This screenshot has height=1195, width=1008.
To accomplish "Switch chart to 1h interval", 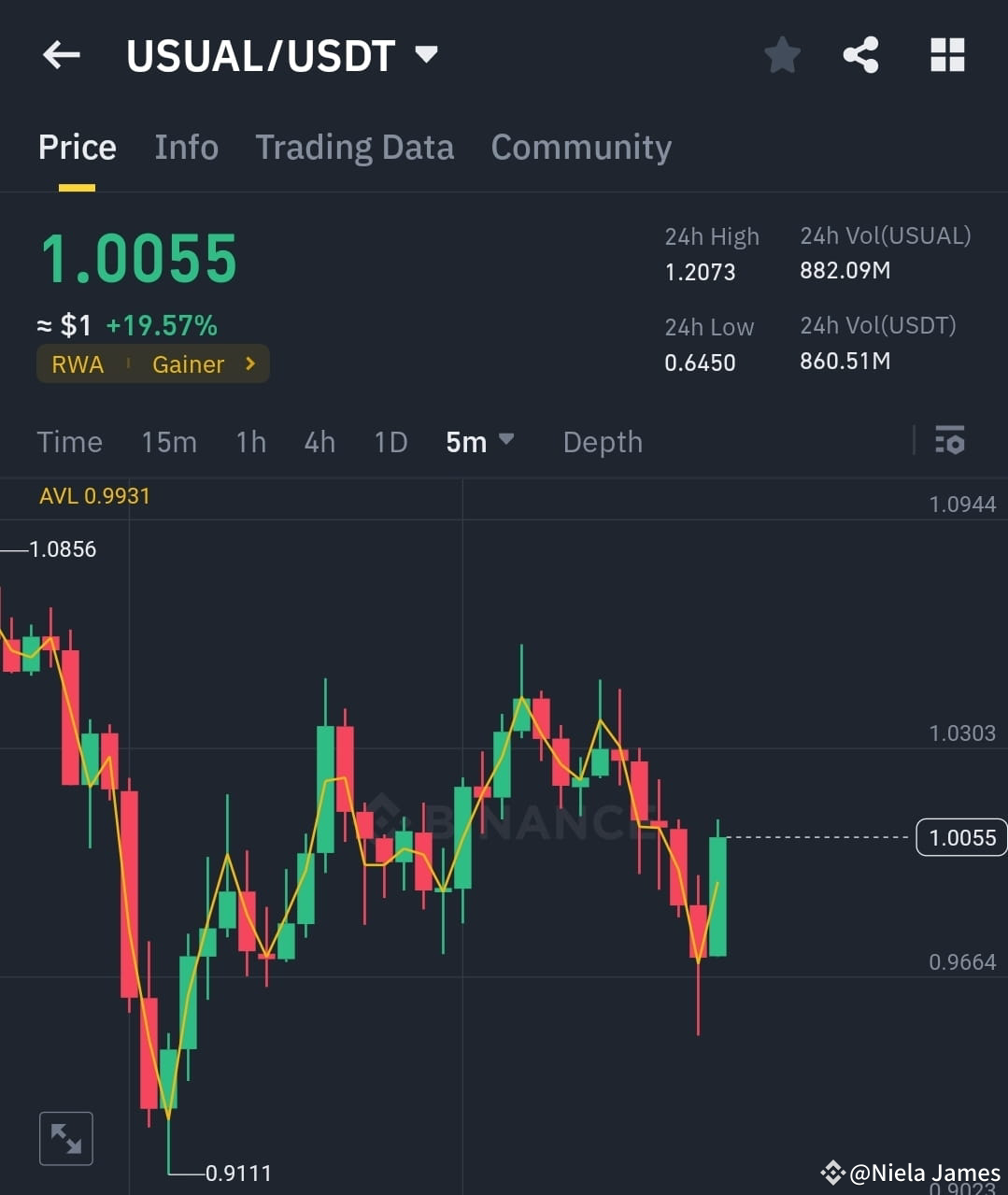I will [x=250, y=442].
